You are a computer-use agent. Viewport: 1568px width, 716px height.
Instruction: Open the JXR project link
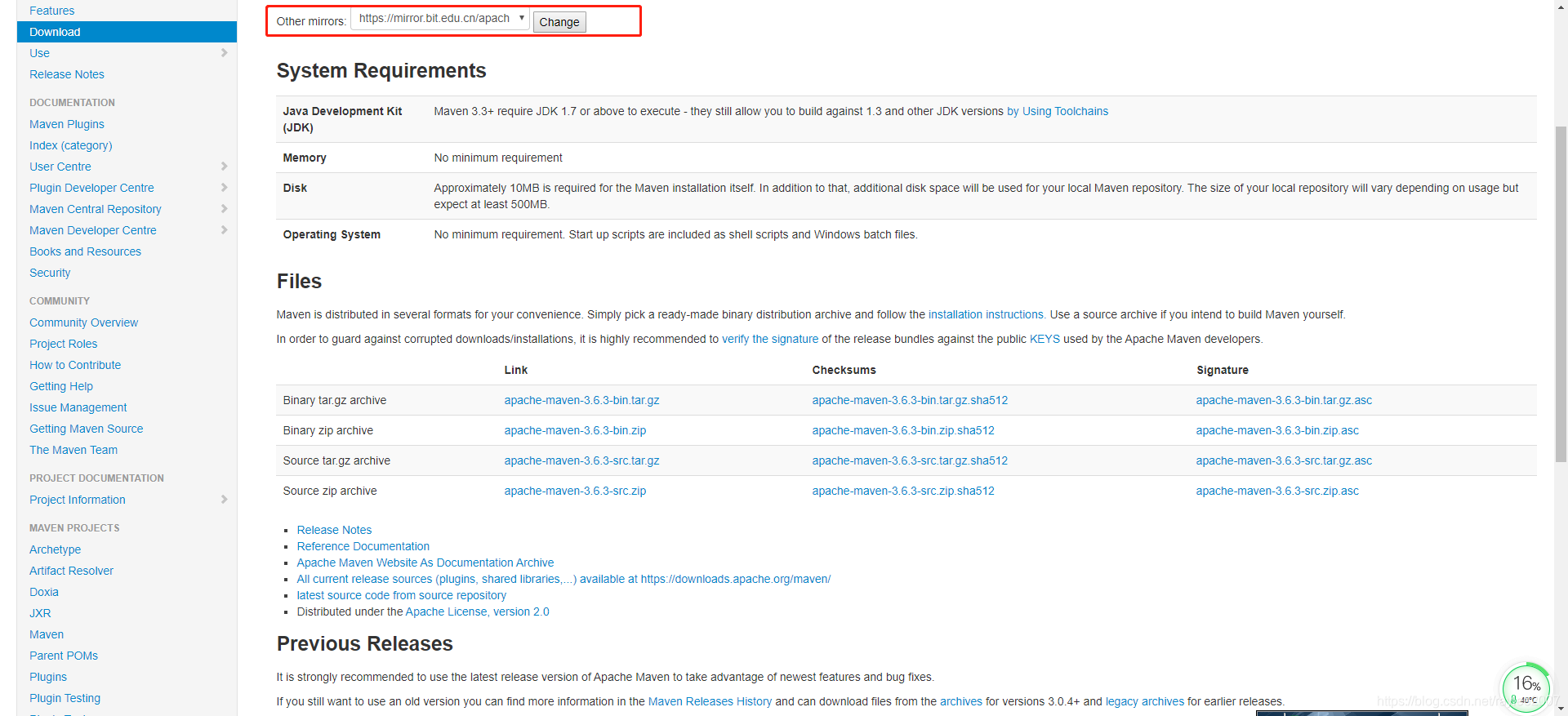[40, 613]
